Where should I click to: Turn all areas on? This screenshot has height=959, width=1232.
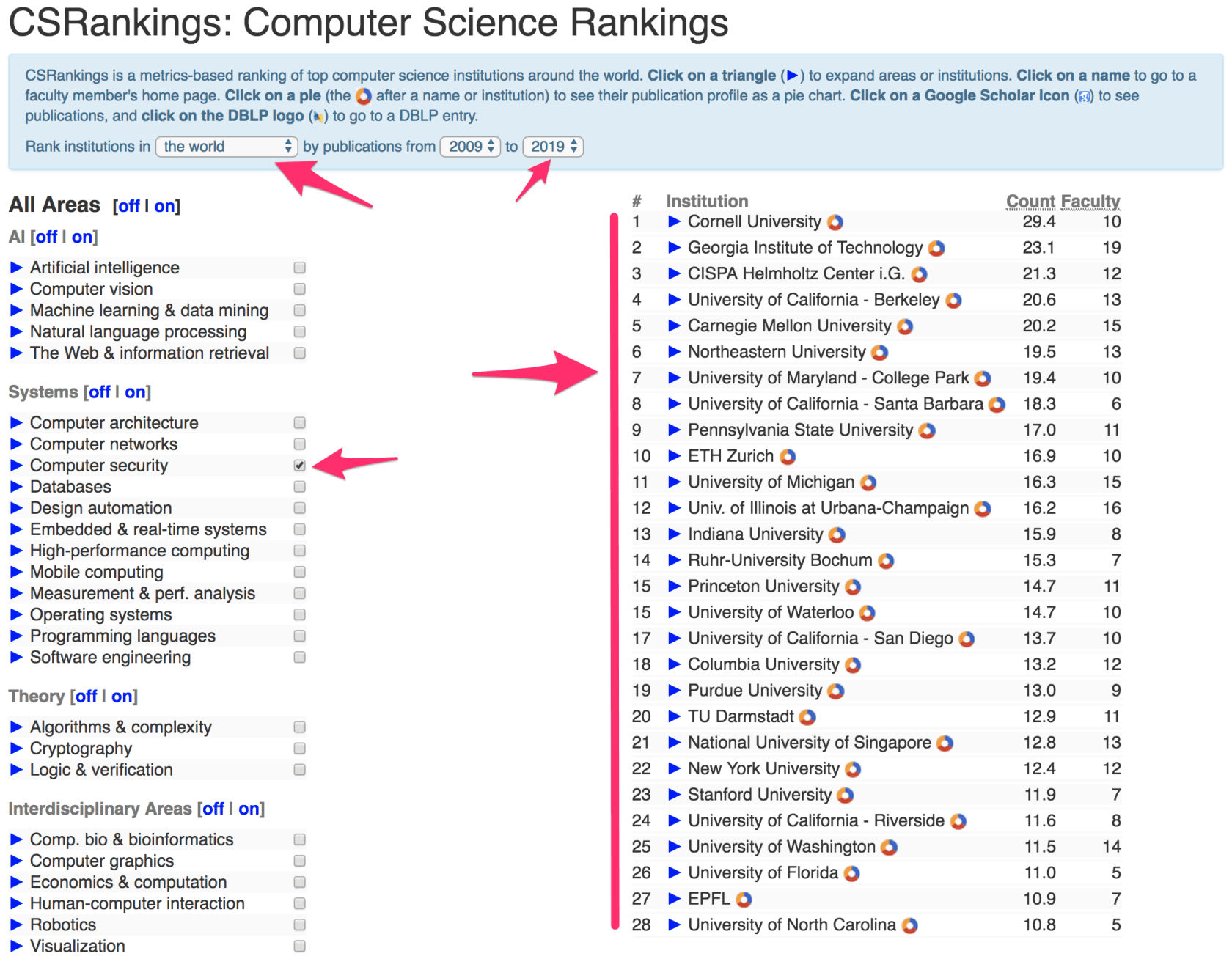pyautogui.click(x=164, y=206)
